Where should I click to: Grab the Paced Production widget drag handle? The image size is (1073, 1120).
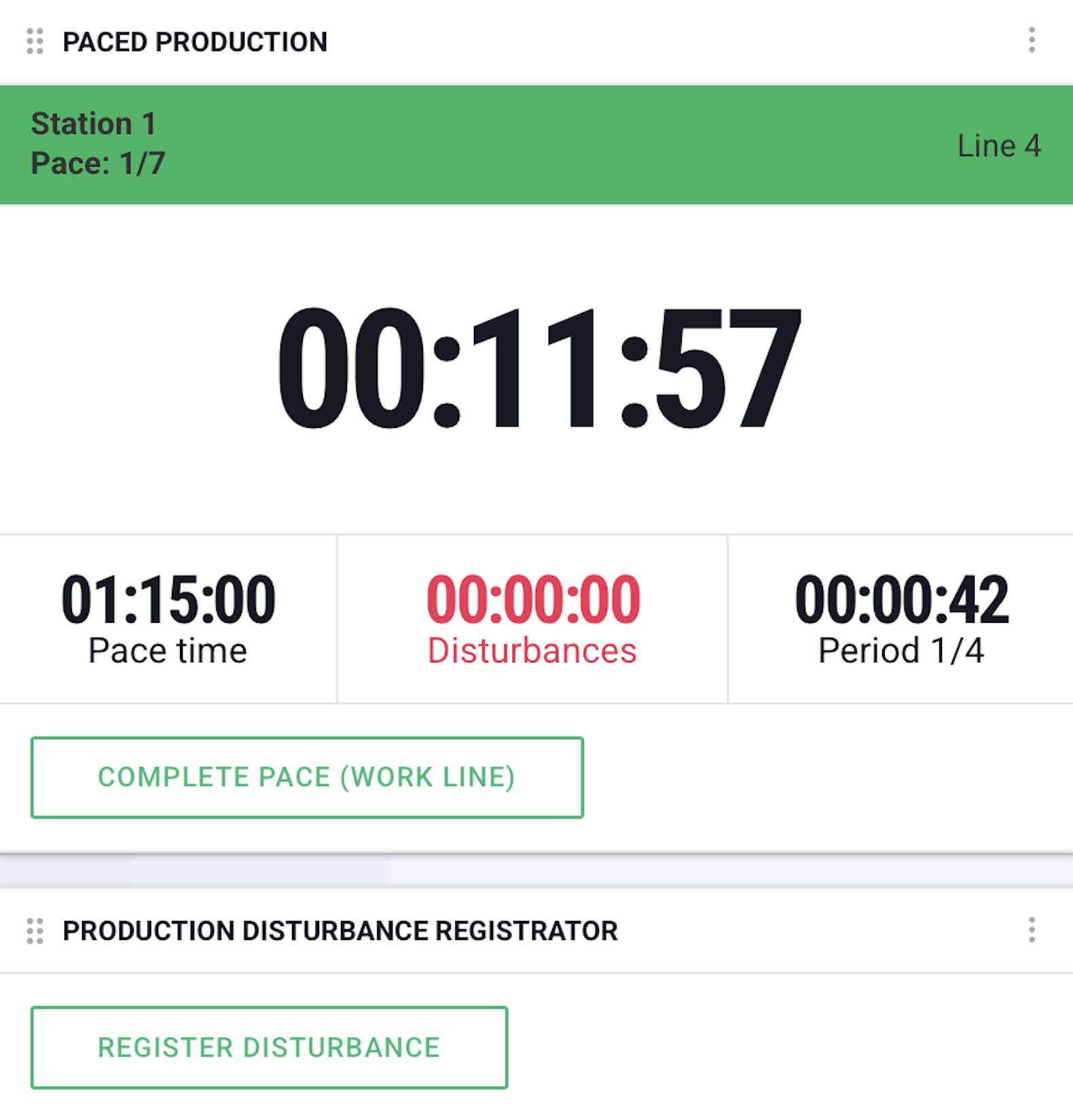[35, 41]
